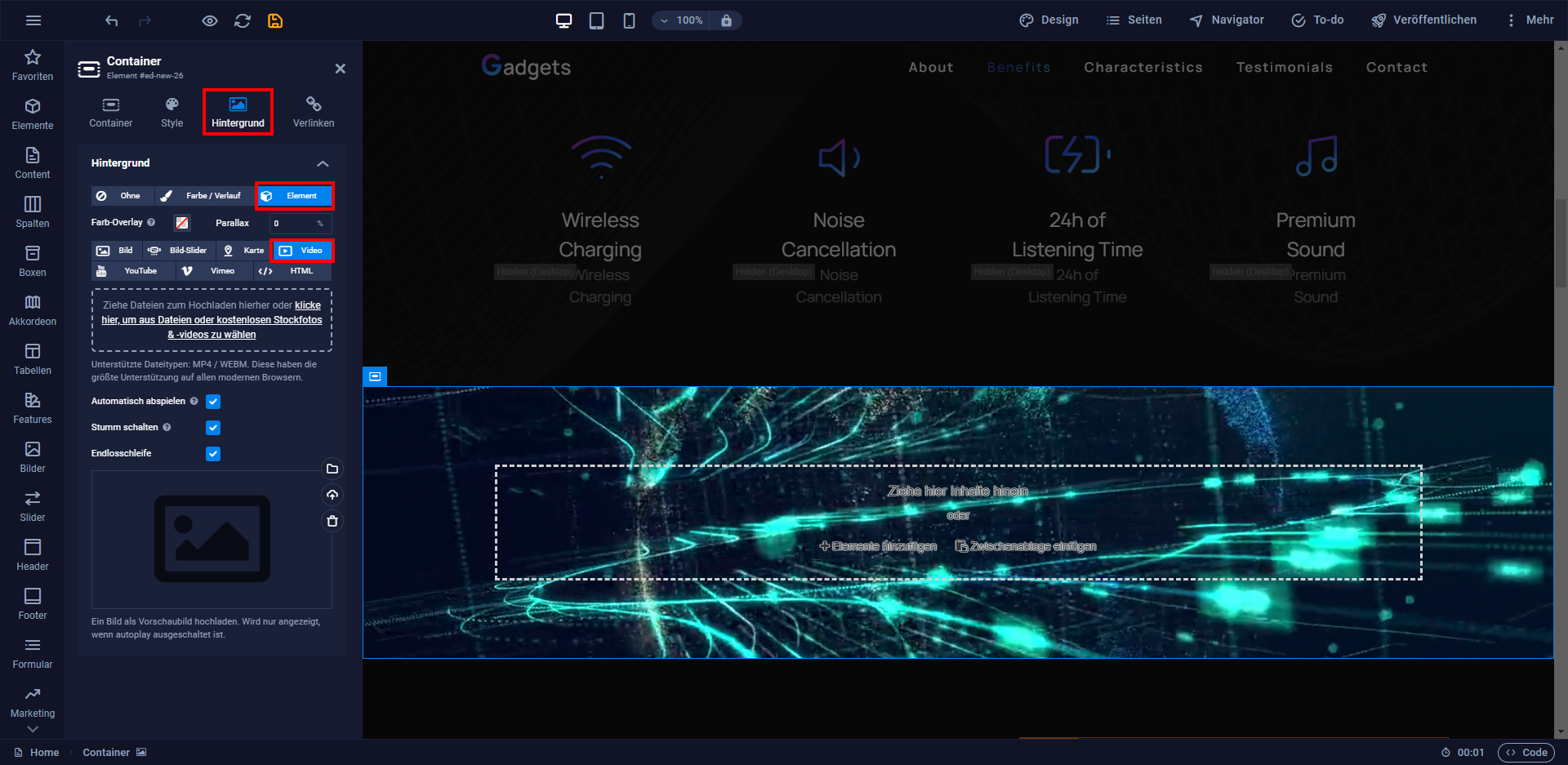Open folder icon beside preview image
1568x765 pixels.
pyautogui.click(x=332, y=469)
